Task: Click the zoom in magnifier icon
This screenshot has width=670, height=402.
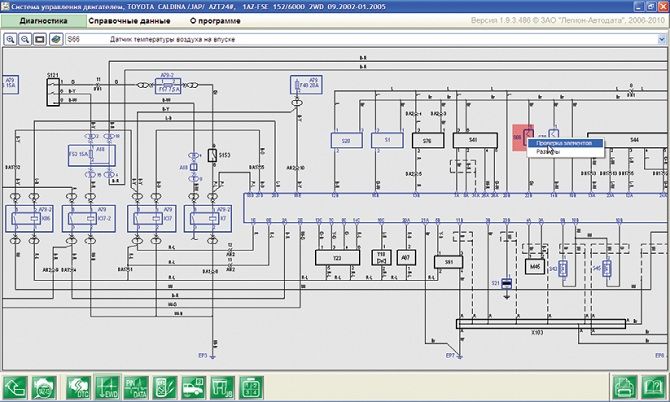Action: tap(10, 39)
